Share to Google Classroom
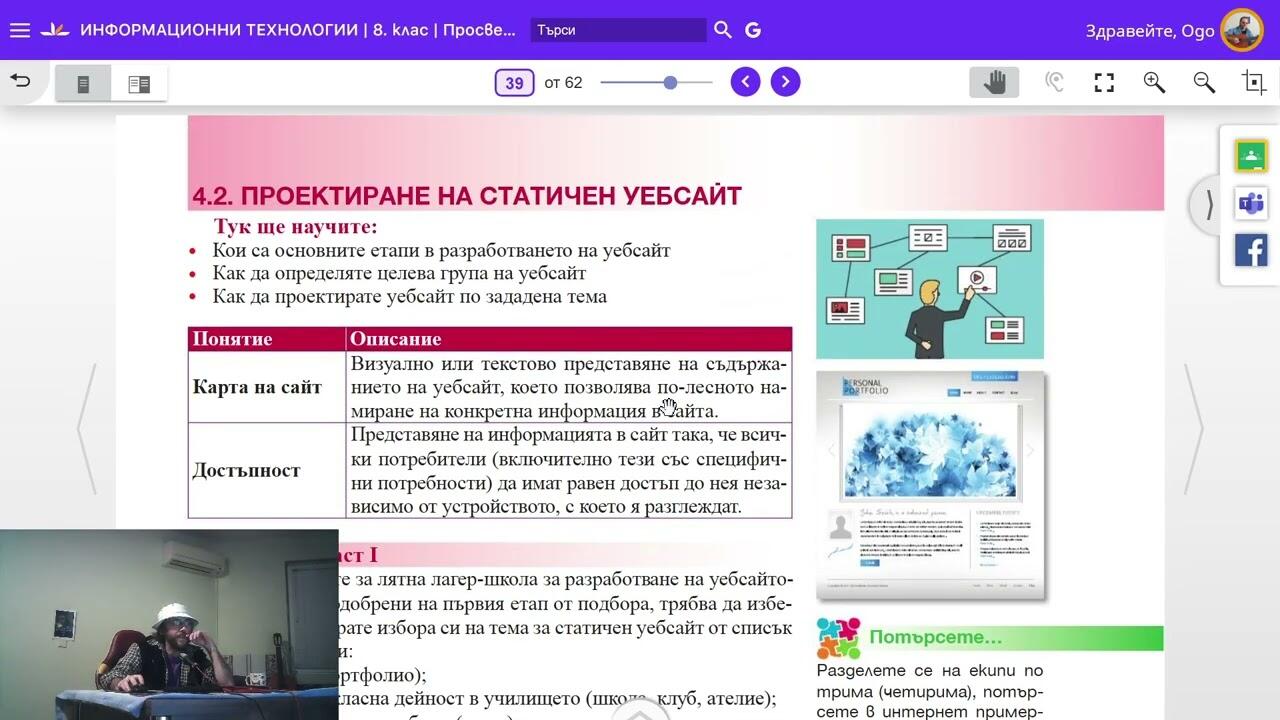Screen dimensions: 1280x720 pyautogui.click(x=1251, y=156)
